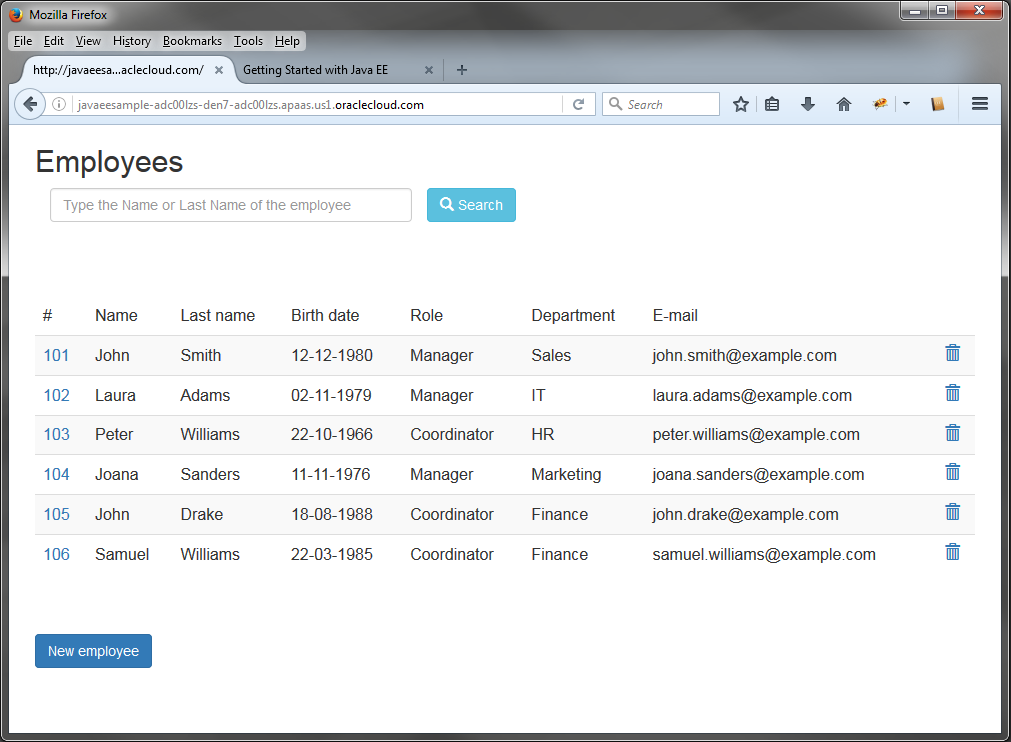
Task: Open the Firefox hamburger menu
Action: tap(979, 104)
